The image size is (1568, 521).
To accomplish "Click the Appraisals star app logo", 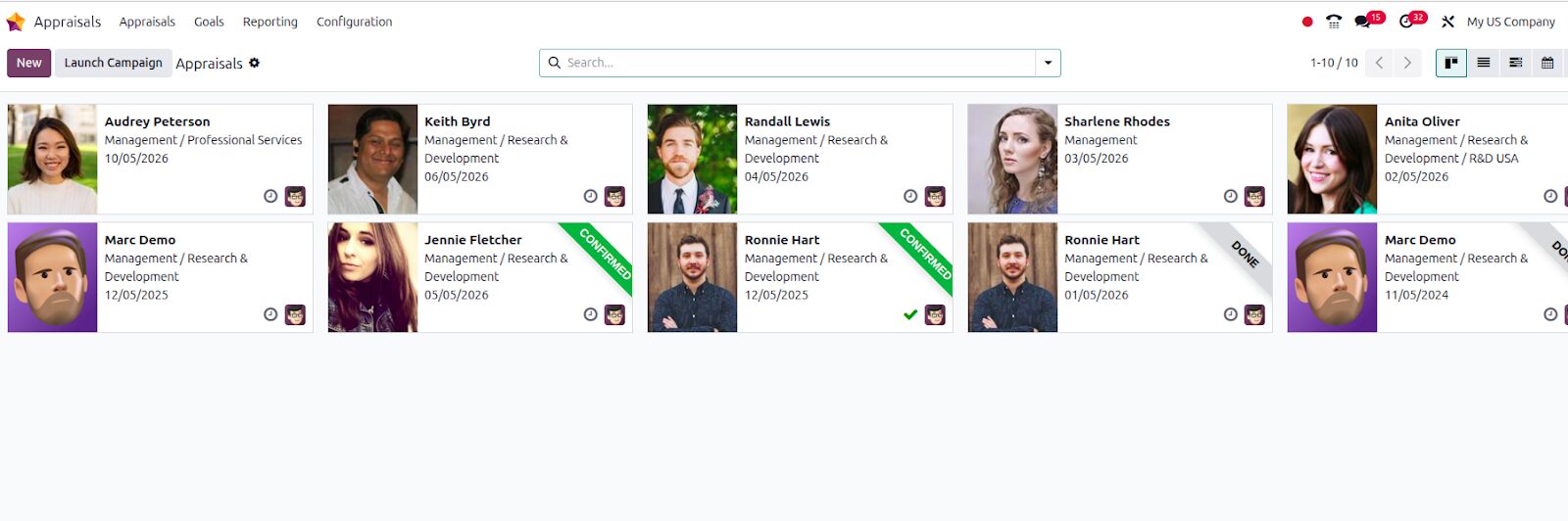I will coord(16,22).
